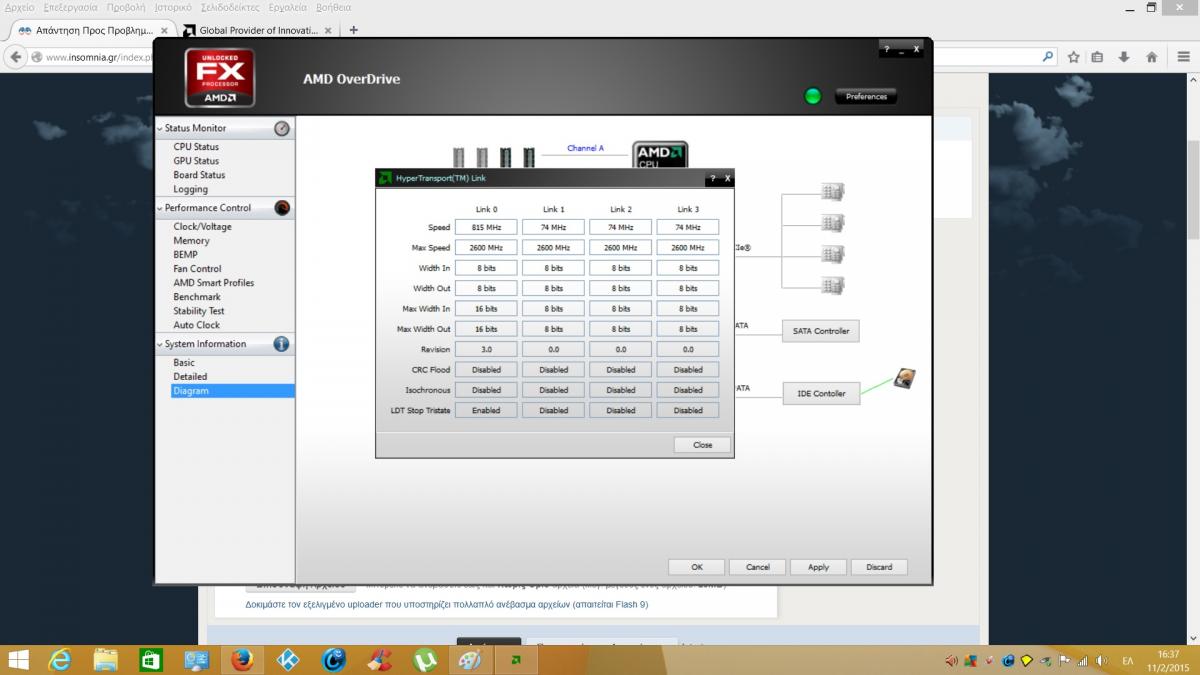The height and width of the screenshot is (675, 1200).
Task: Click the hard disk icon beside IDE Controller
Action: tap(904, 380)
